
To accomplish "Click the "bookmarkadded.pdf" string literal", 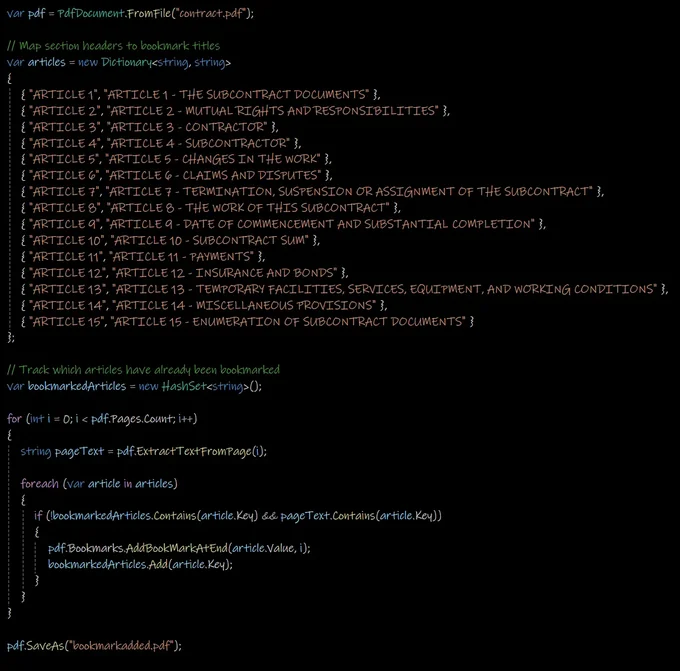I will pyautogui.click(x=122, y=646).
